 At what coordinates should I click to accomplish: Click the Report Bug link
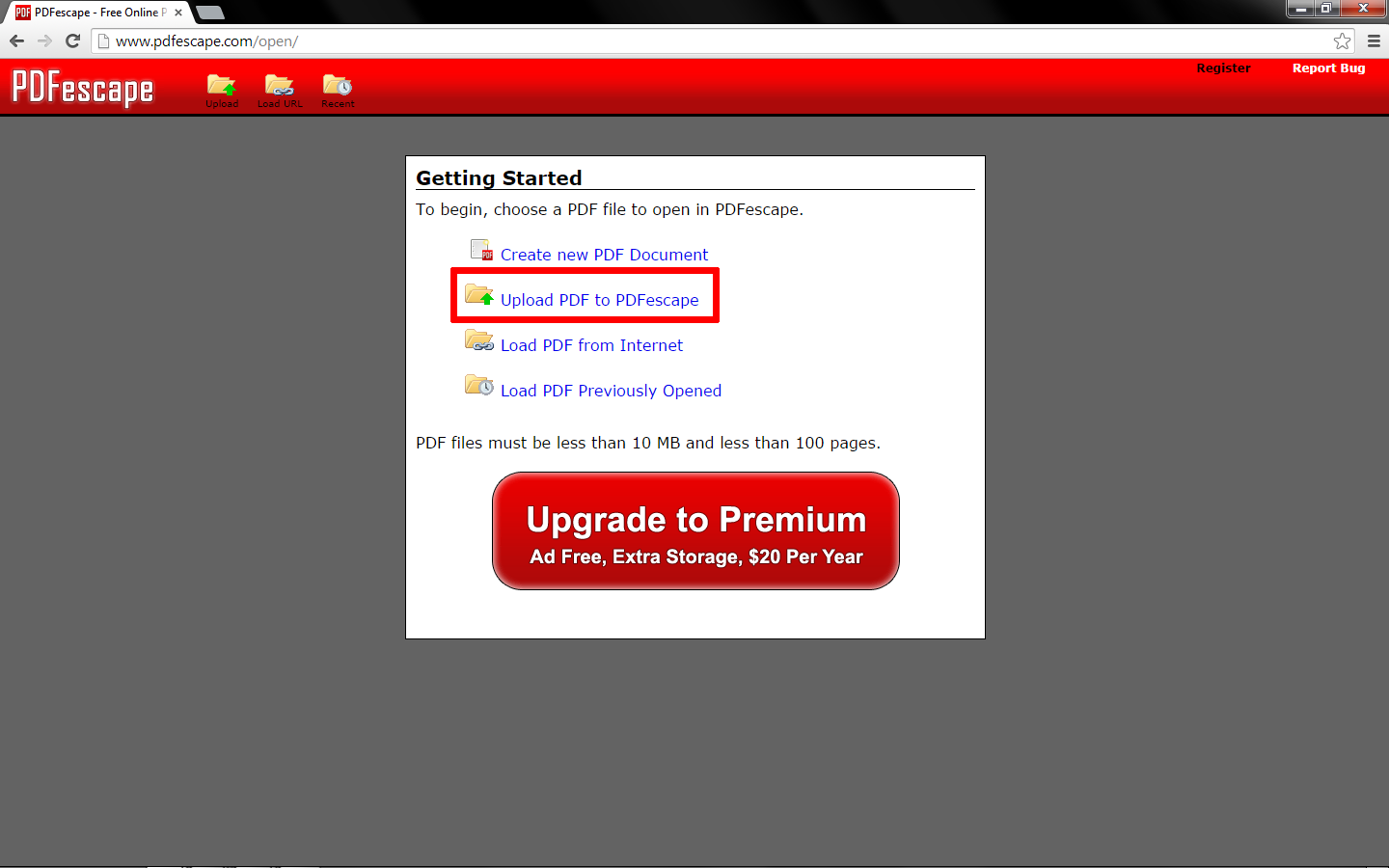pyautogui.click(x=1328, y=68)
